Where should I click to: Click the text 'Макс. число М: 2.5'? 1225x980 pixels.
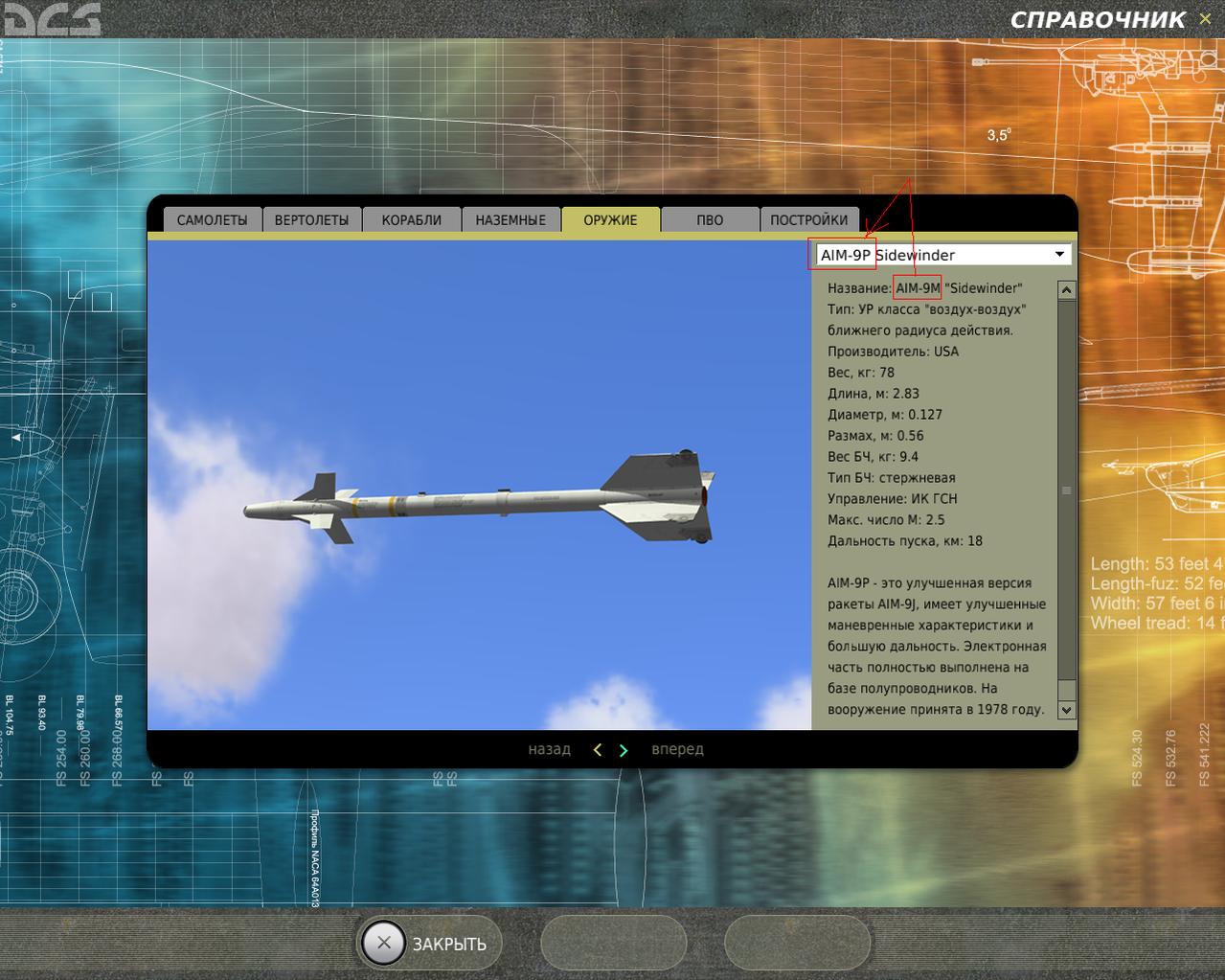click(886, 520)
